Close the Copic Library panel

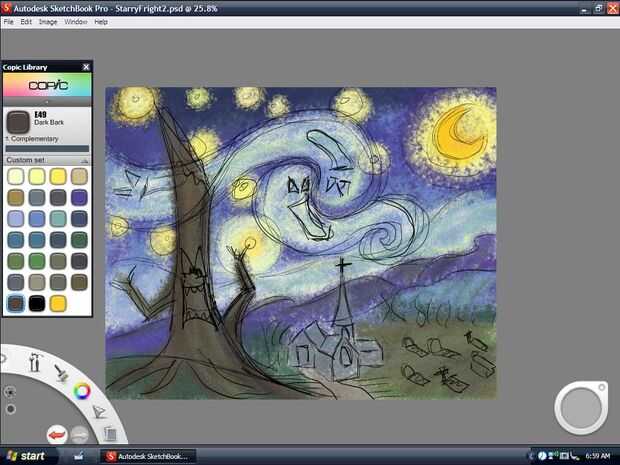coord(86,67)
